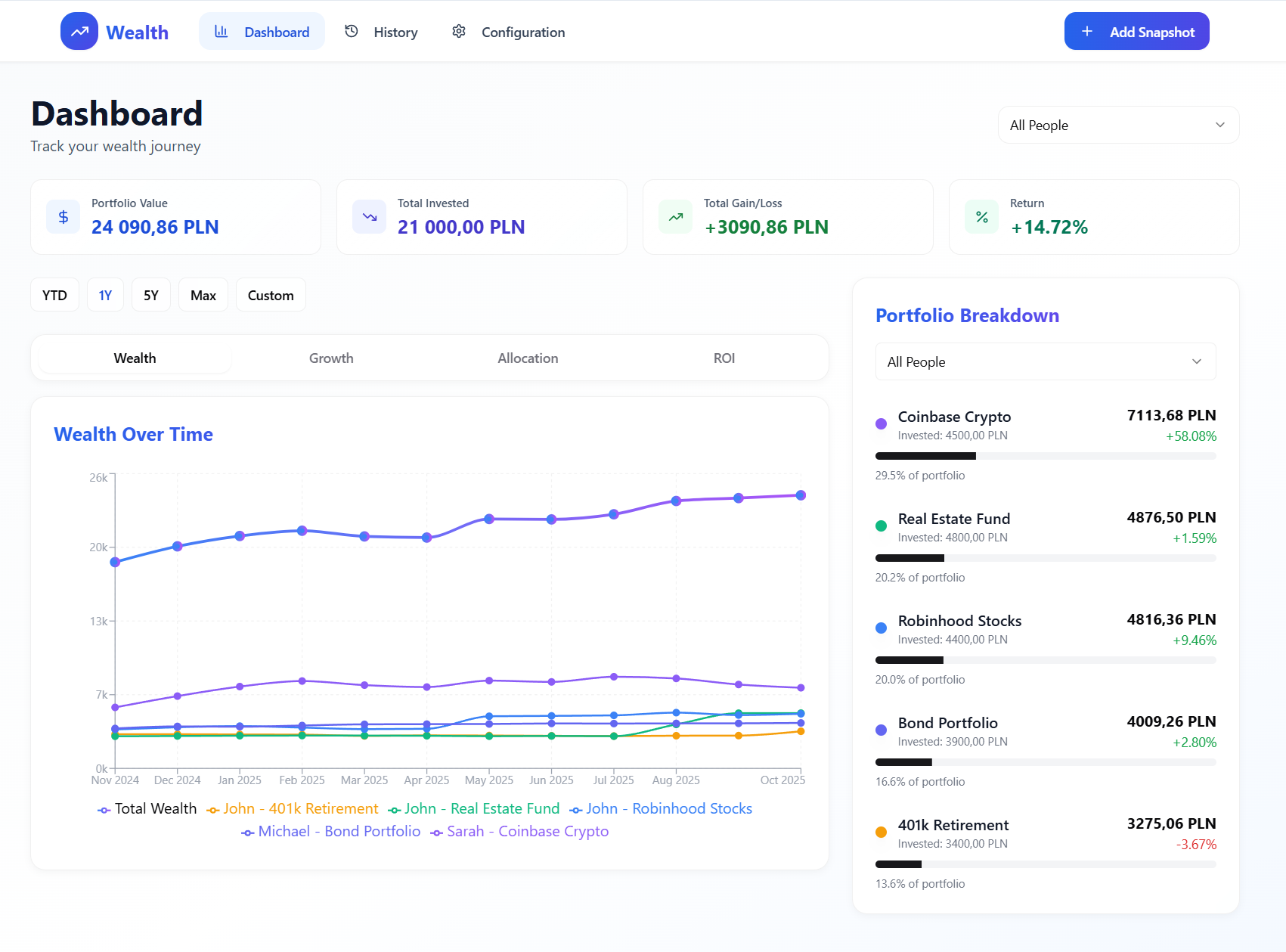Click the +14.72% return value
The width and height of the screenshot is (1286, 952).
1049,227
